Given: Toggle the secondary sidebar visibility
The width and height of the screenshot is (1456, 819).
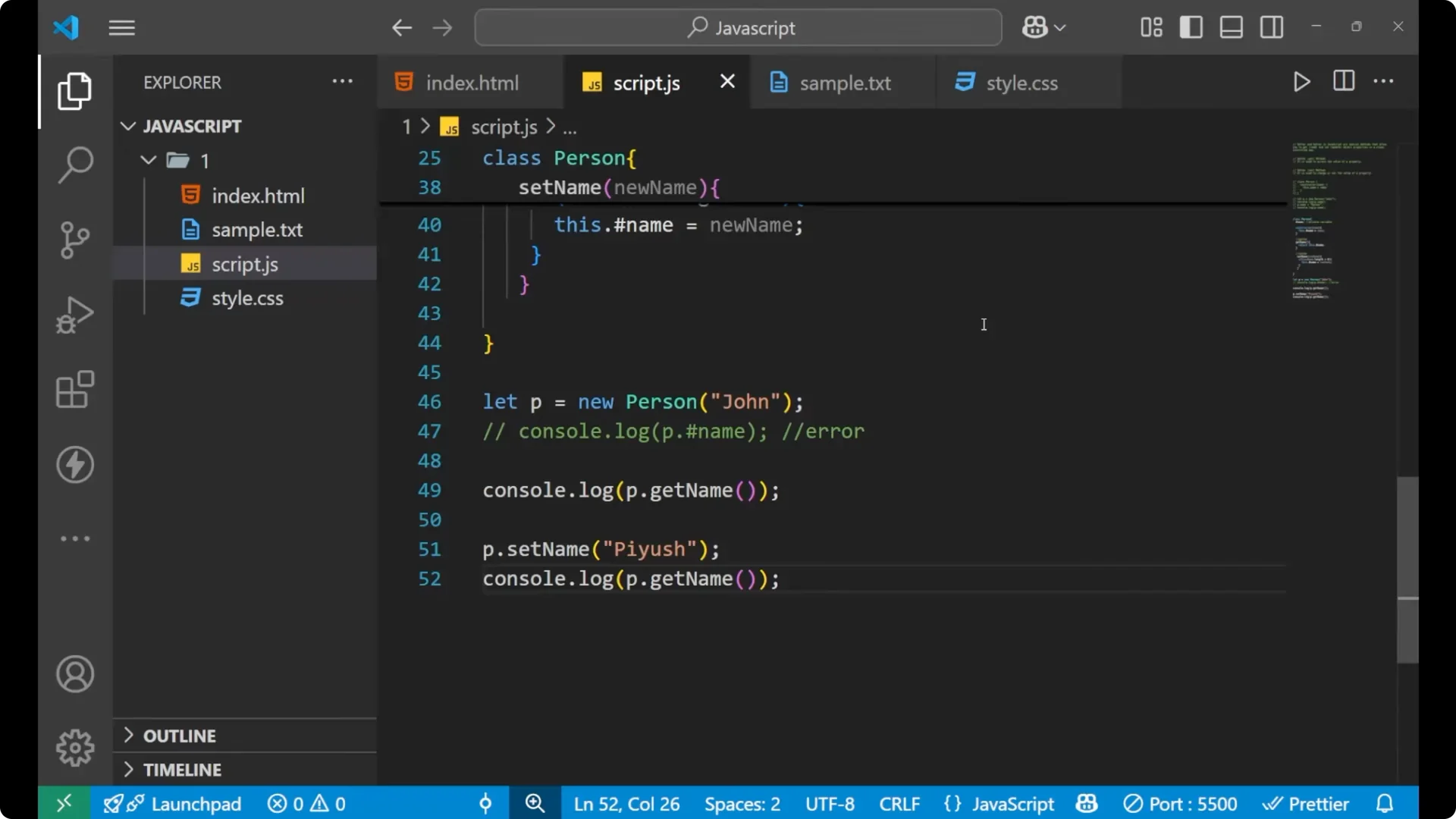Looking at the screenshot, I should click(x=1271, y=27).
